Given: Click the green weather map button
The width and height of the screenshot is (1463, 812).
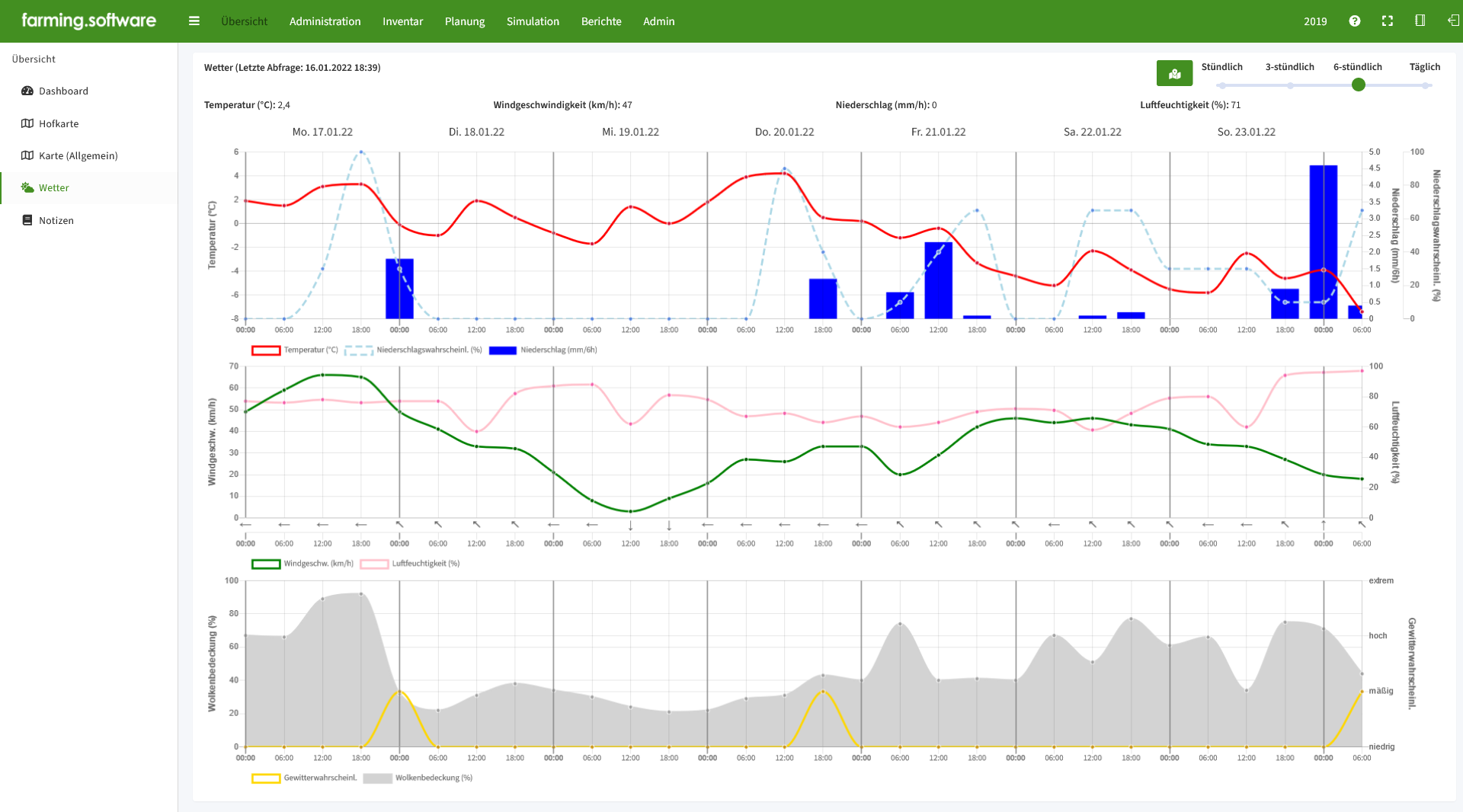Looking at the screenshot, I should [1174, 73].
